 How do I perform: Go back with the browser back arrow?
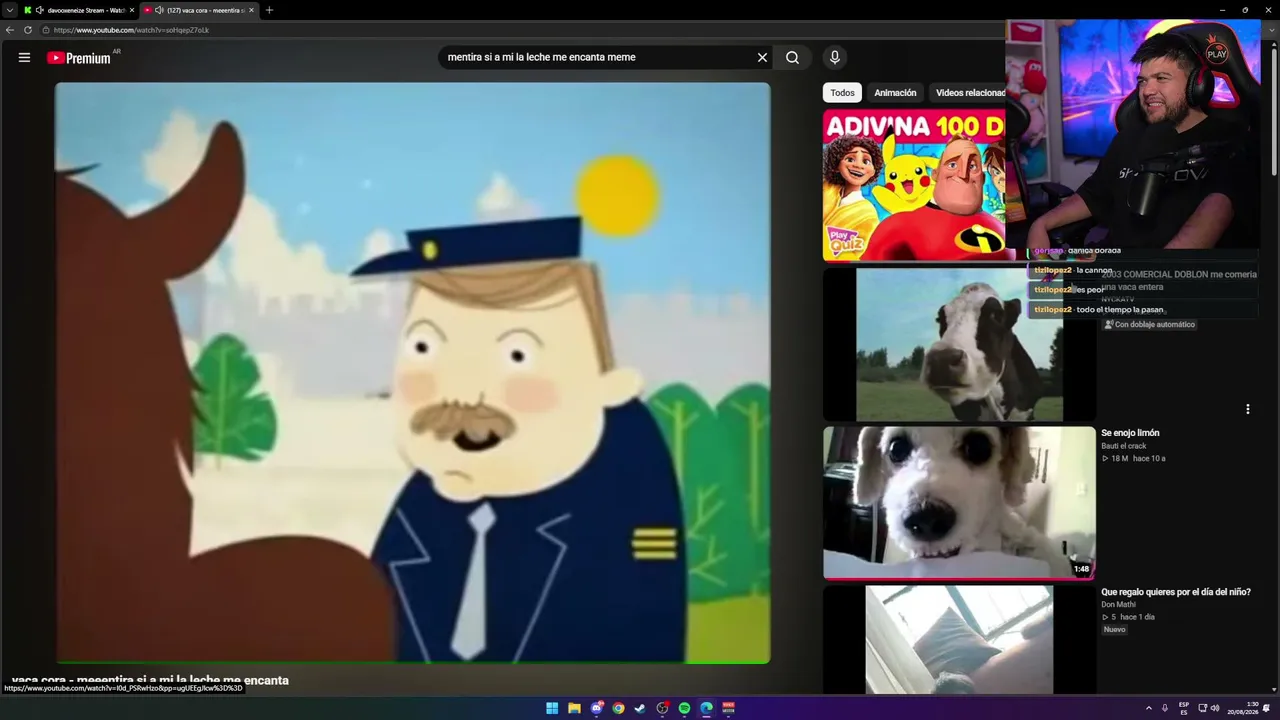(10, 30)
